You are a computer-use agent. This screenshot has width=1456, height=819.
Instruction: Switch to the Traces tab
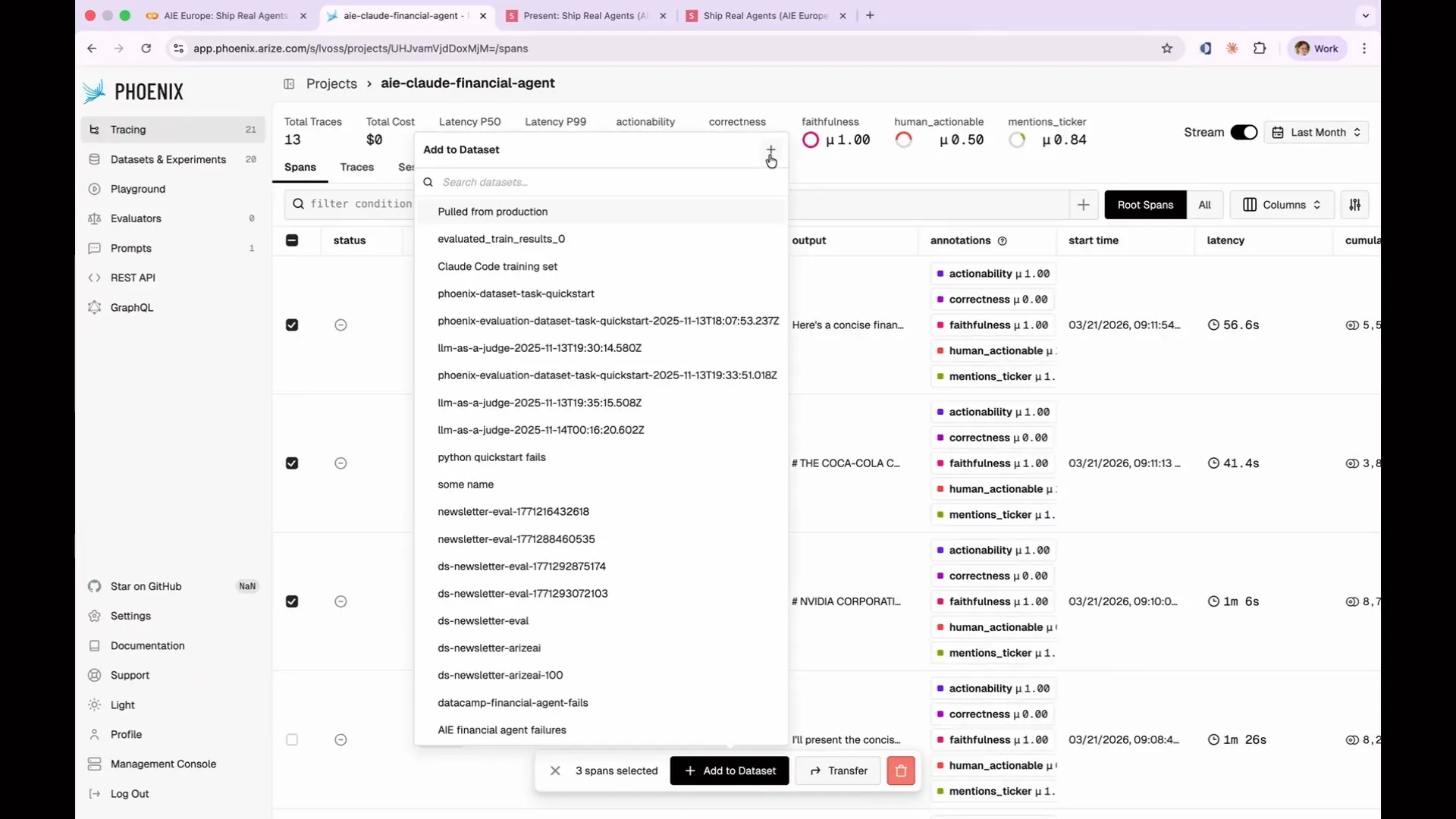pyautogui.click(x=357, y=167)
